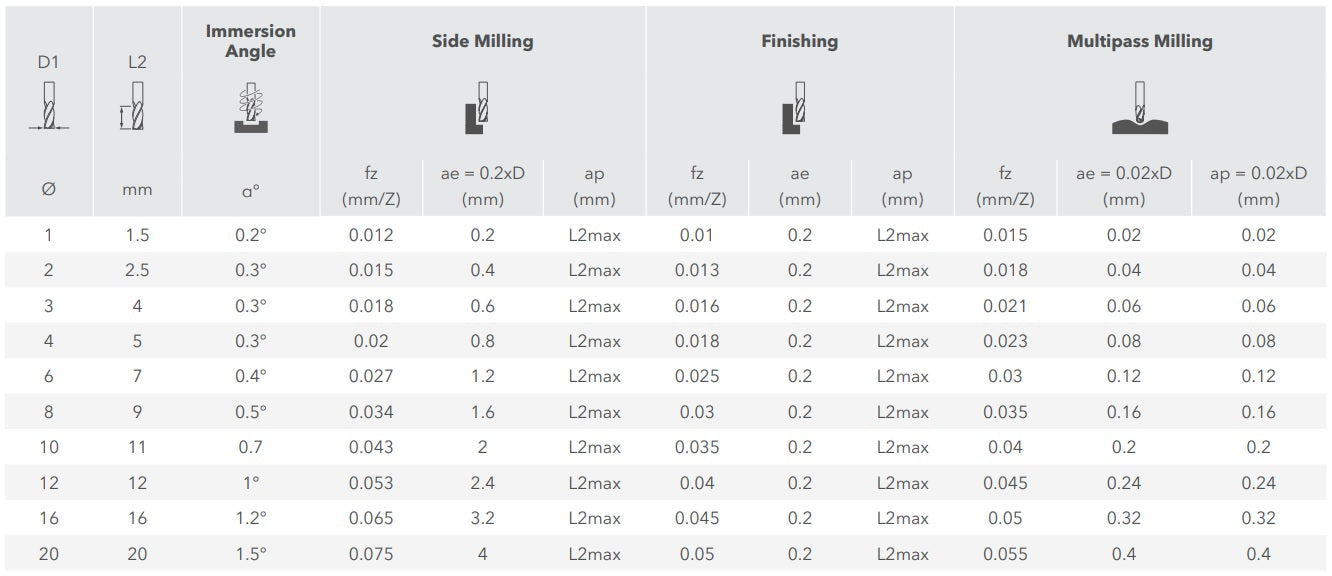1332x576 pixels.
Task: Click the 2.5 mm L2 length cell
Action: [137, 270]
